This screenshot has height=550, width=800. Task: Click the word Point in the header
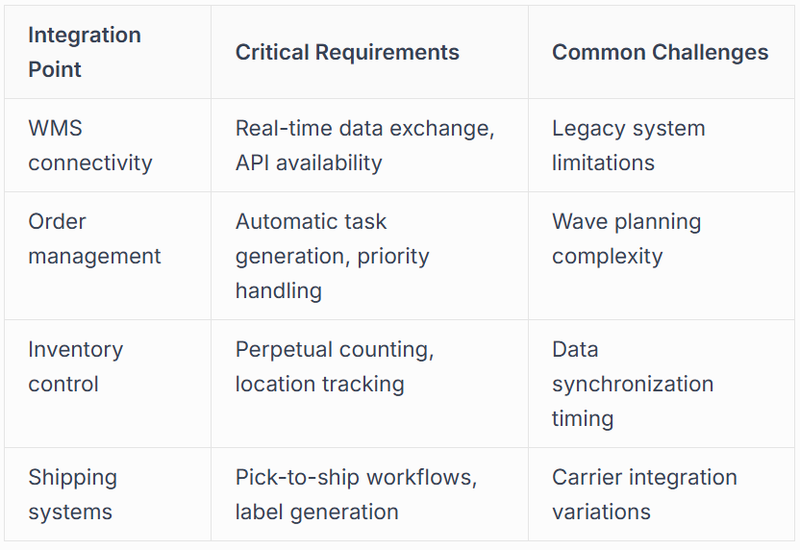55,69
